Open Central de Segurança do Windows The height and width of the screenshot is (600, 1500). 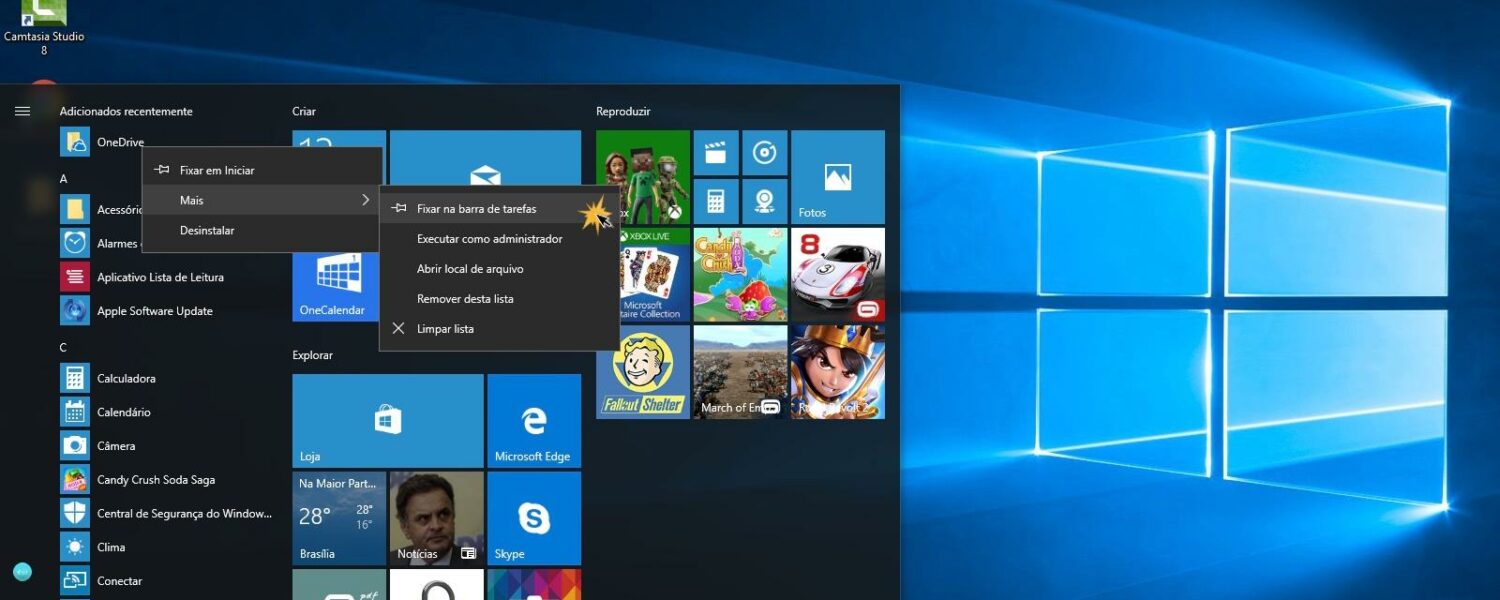tap(166, 514)
